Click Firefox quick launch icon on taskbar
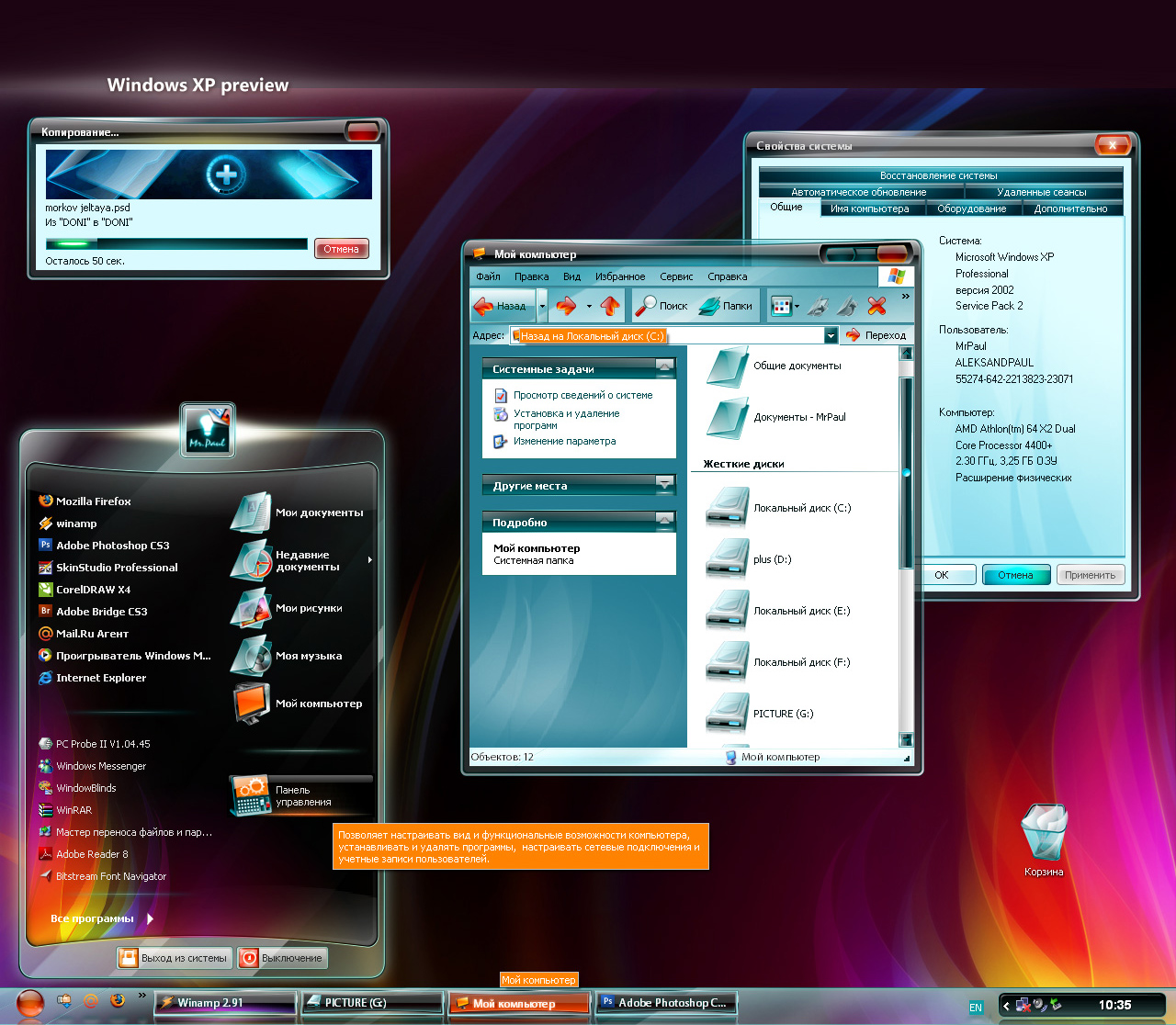The width and height of the screenshot is (1176, 1025). pos(117,1001)
